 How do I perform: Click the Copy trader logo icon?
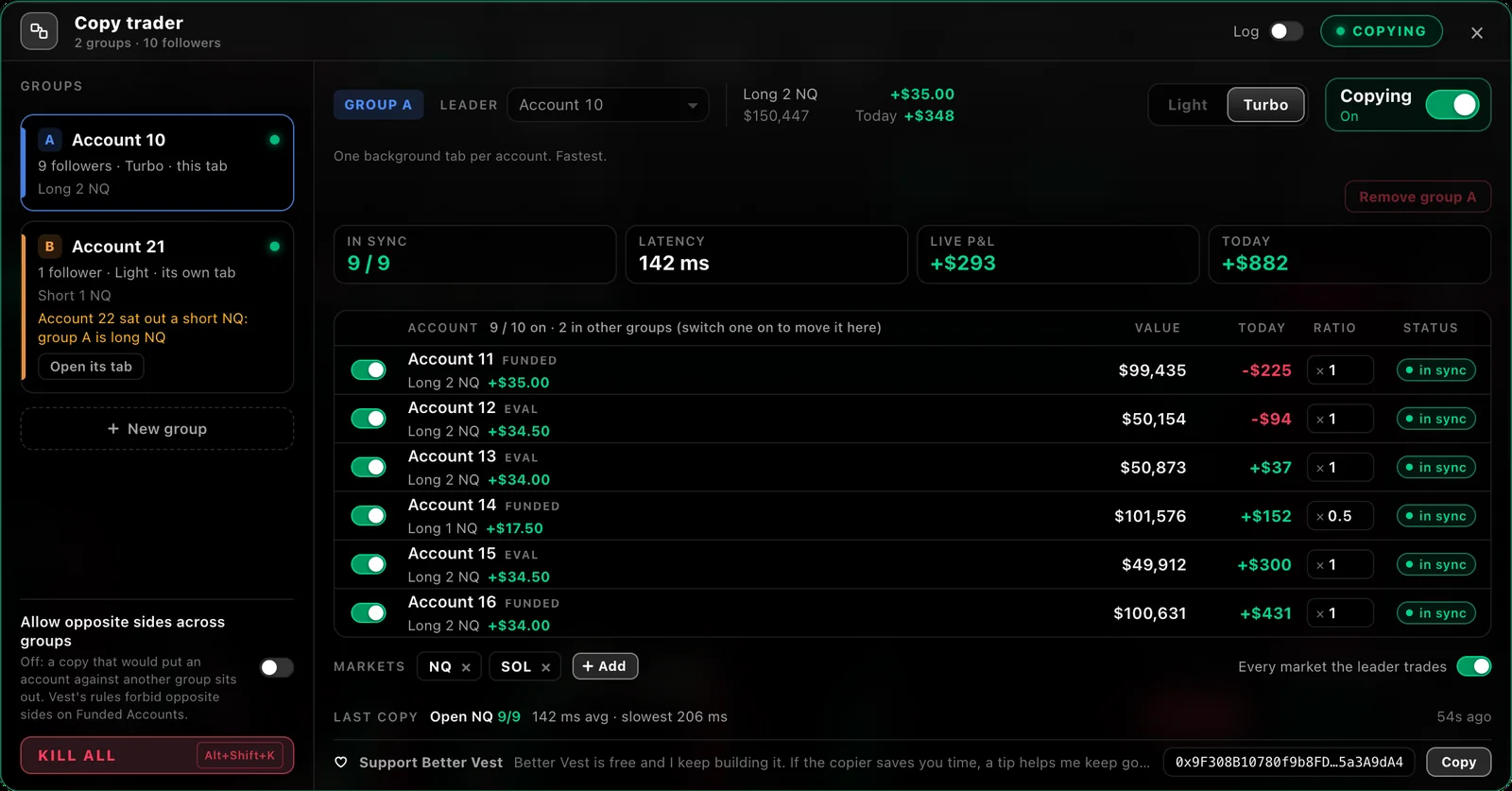pyautogui.click(x=39, y=31)
